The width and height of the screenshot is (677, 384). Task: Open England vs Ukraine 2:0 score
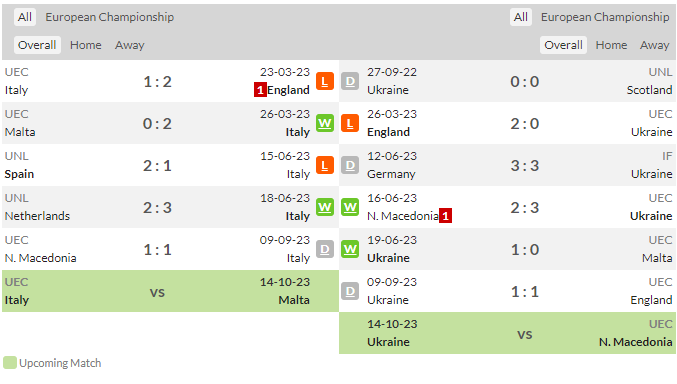point(525,124)
